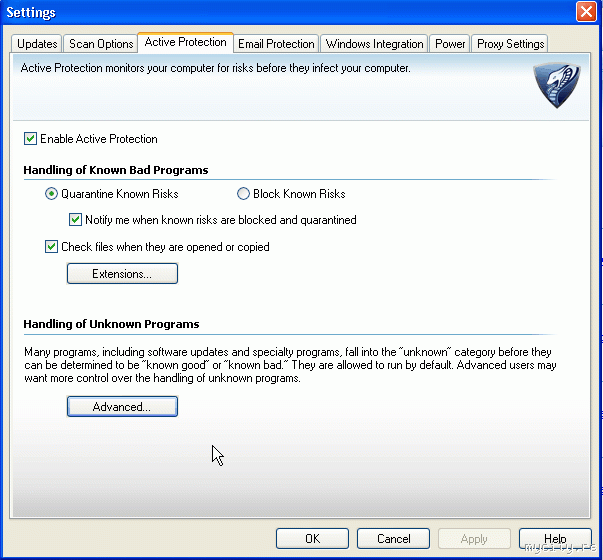Open Help for these settings
Viewport: 603px width, 560px height.
(555, 539)
